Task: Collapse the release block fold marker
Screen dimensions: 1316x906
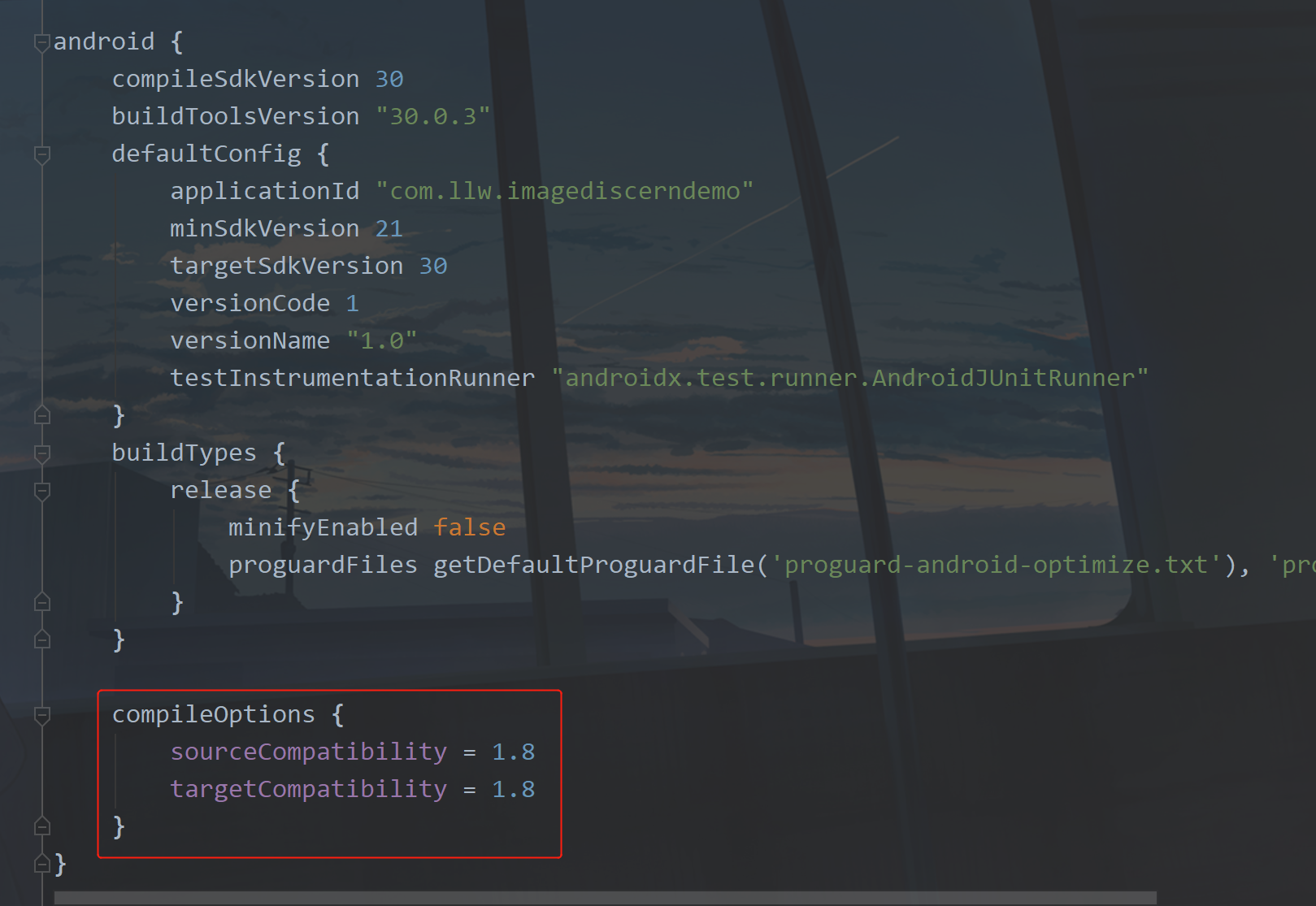Action: 42,491
